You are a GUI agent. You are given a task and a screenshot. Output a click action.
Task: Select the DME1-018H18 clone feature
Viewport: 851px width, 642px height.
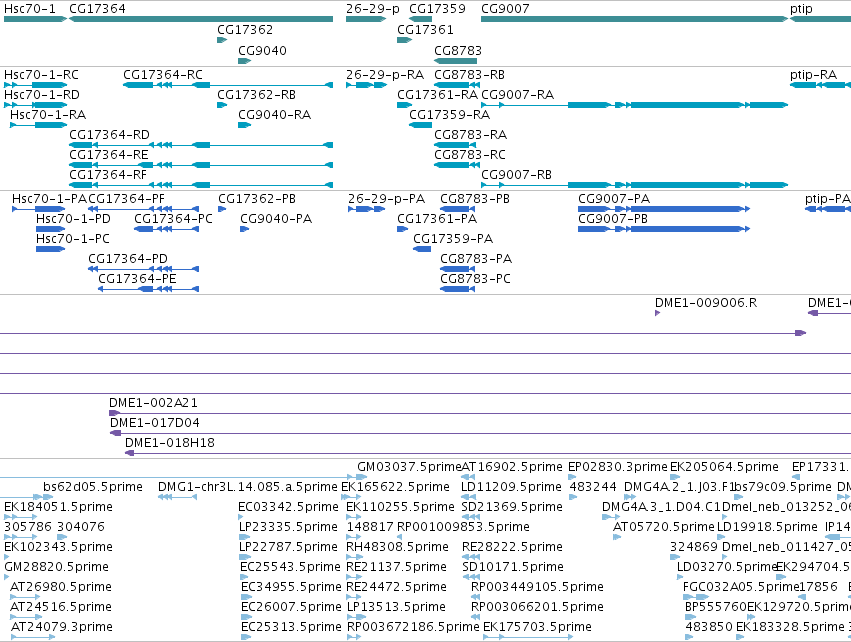point(488,453)
